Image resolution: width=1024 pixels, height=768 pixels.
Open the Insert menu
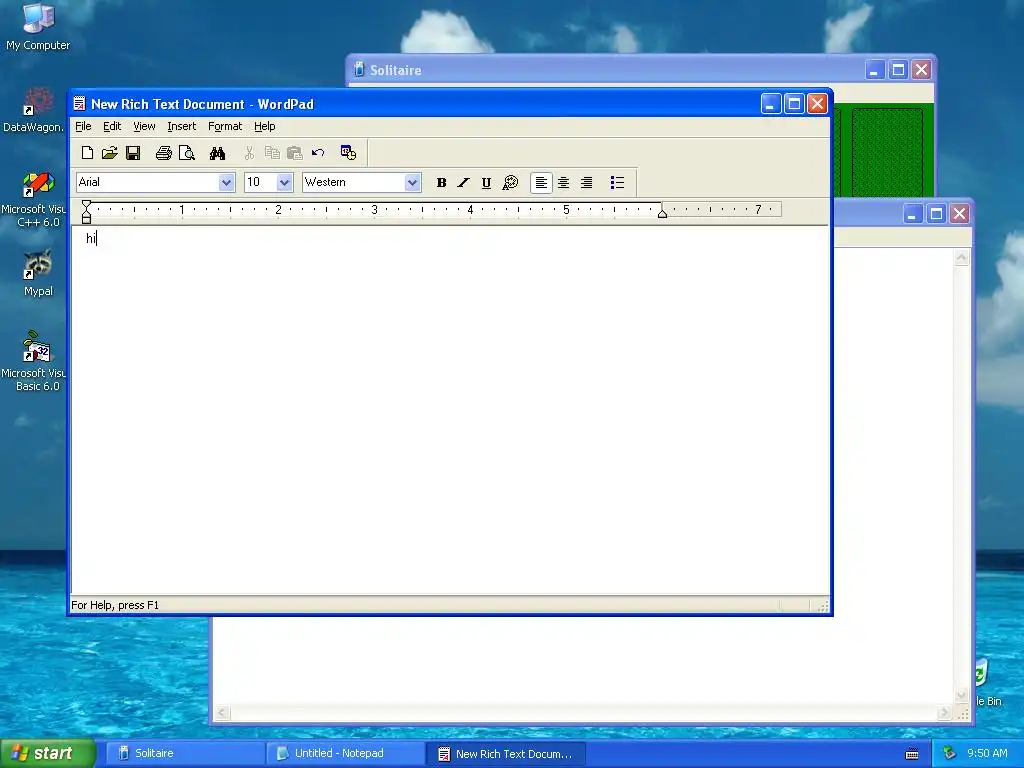pos(182,126)
